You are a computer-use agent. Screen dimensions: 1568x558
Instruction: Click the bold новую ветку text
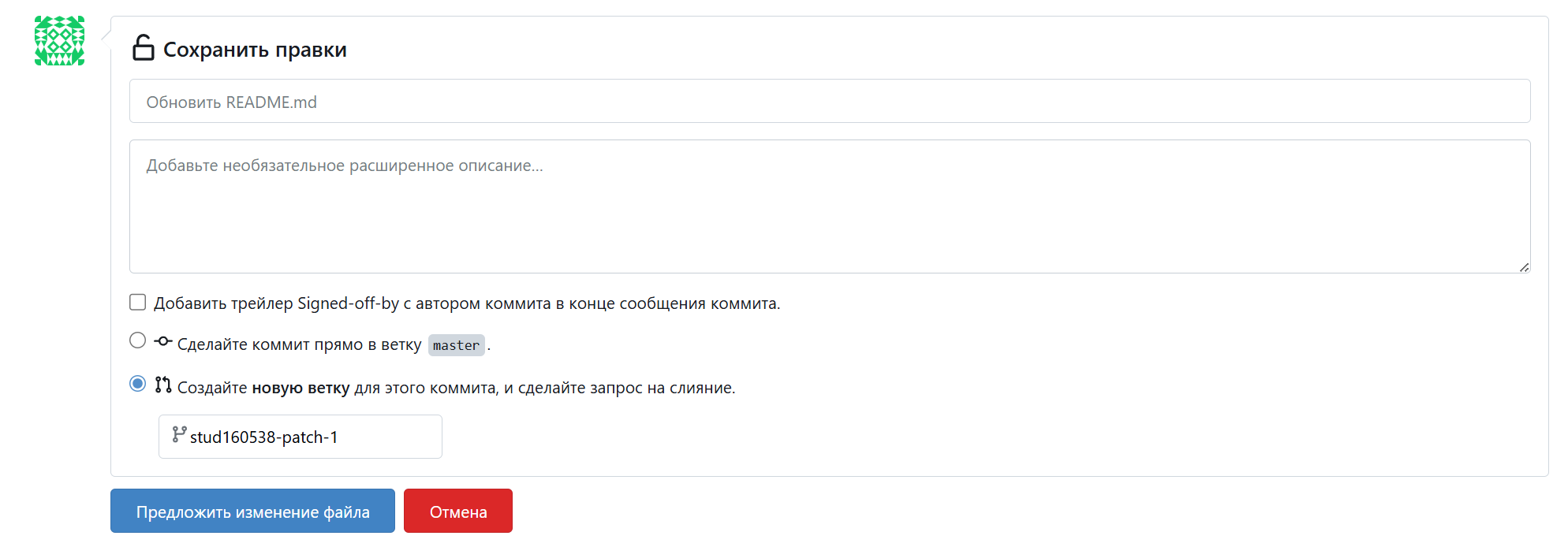(301, 388)
